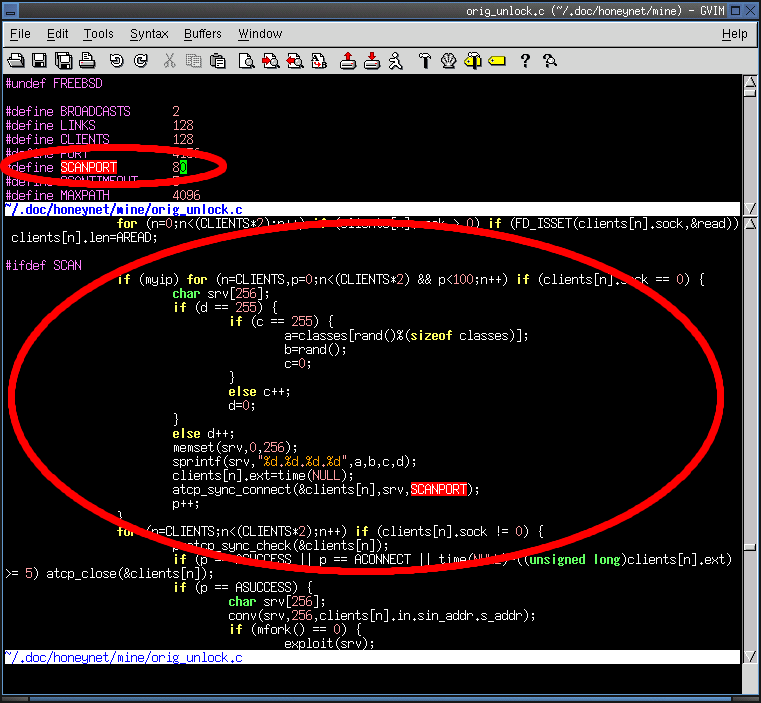761x703 pixels.
Task: Jump to Find Previous match icon
Action: [295, 61]
